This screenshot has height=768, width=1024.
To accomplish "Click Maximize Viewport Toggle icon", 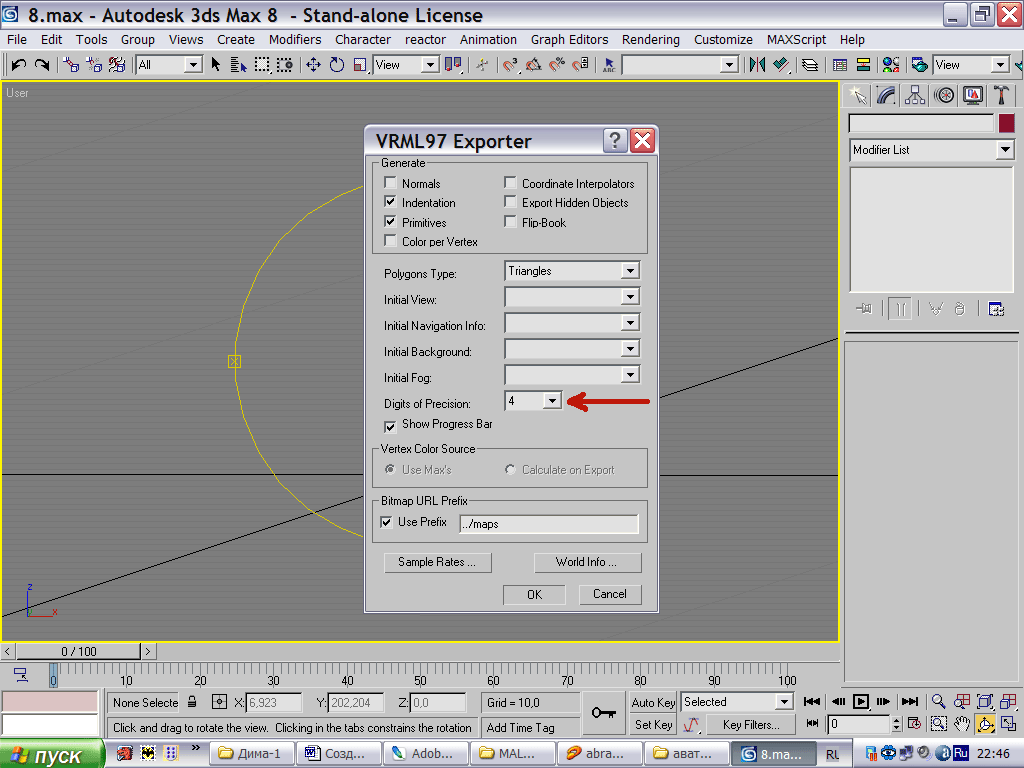I will (1008, 724).
